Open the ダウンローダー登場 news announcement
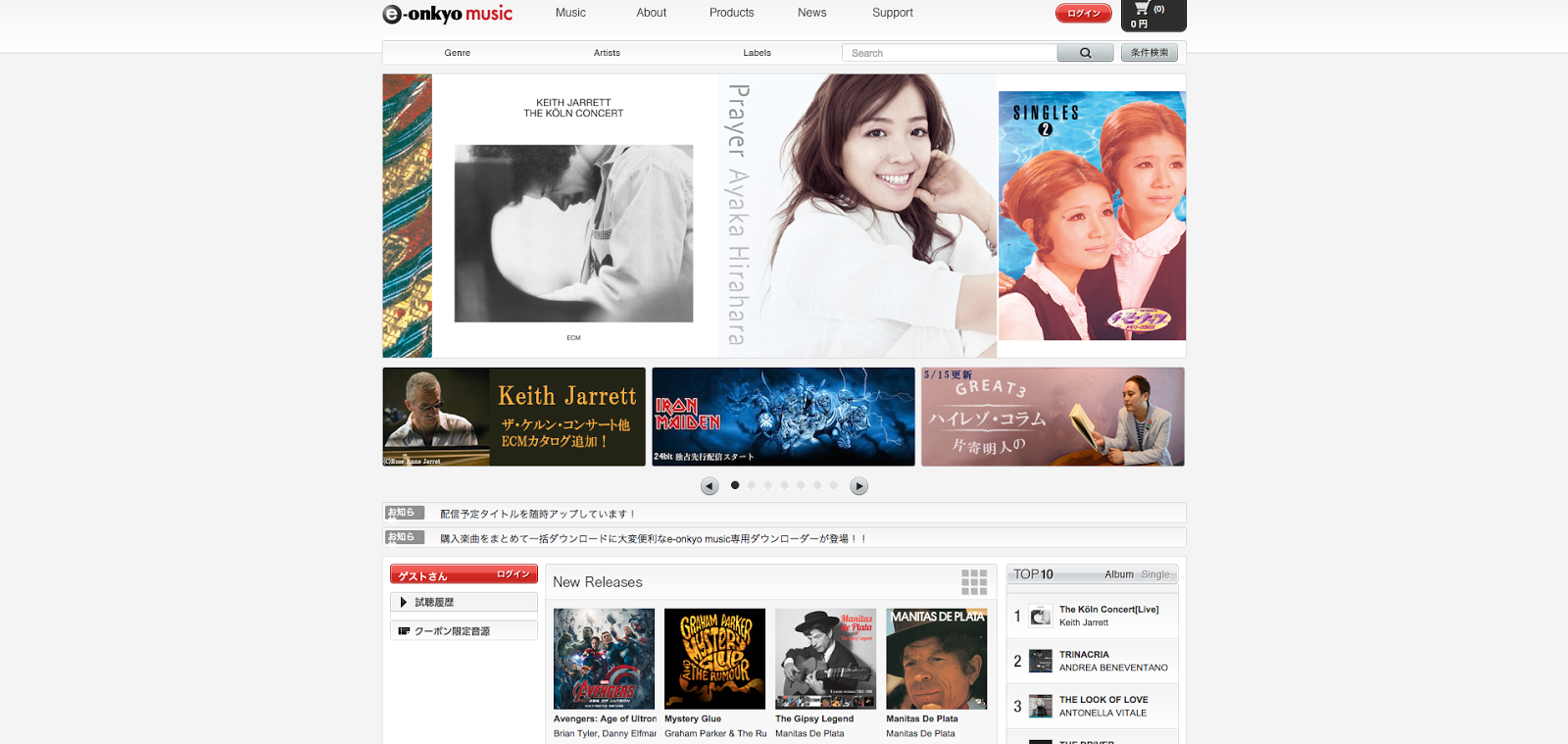This screenshot has width=1568, height=744. [x=654, y=538]
